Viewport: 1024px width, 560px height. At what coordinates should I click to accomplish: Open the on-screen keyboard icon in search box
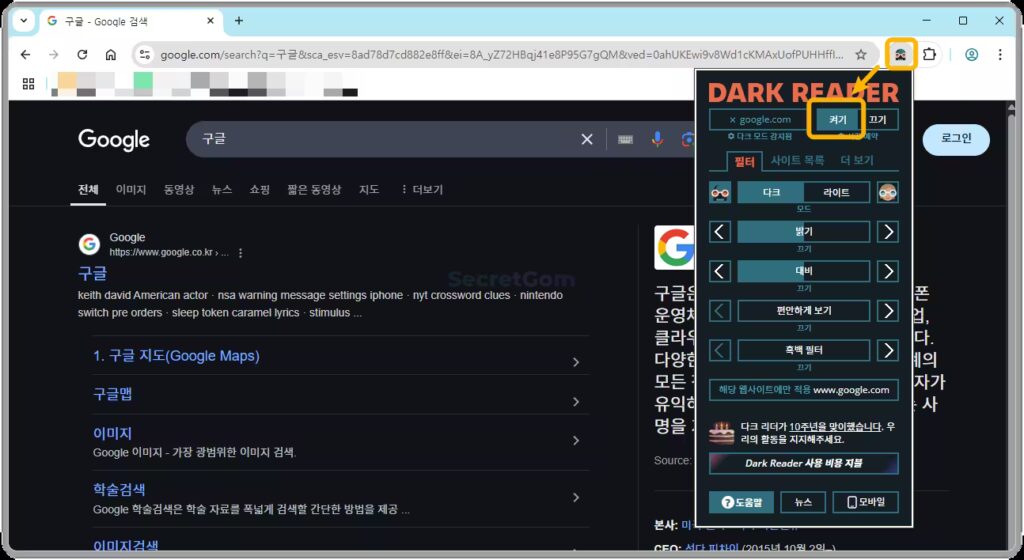click(626, 139)
